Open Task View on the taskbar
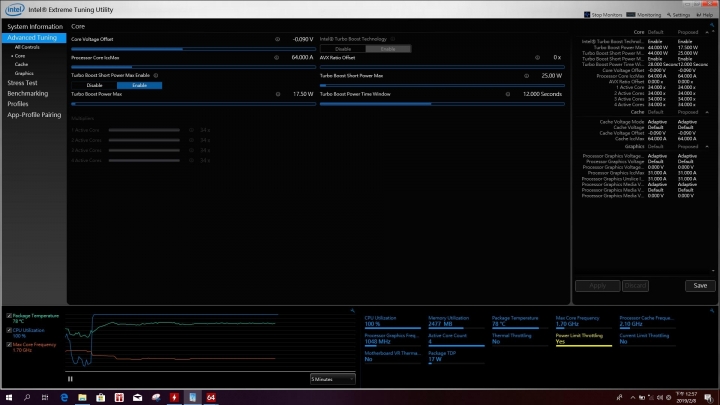The image size is (720, 405). [45, 397]
